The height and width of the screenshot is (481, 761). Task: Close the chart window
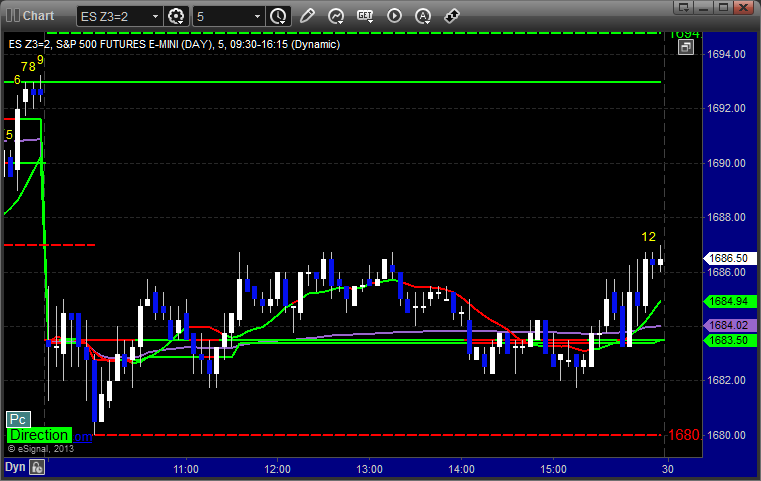click(x=743, y=7)
